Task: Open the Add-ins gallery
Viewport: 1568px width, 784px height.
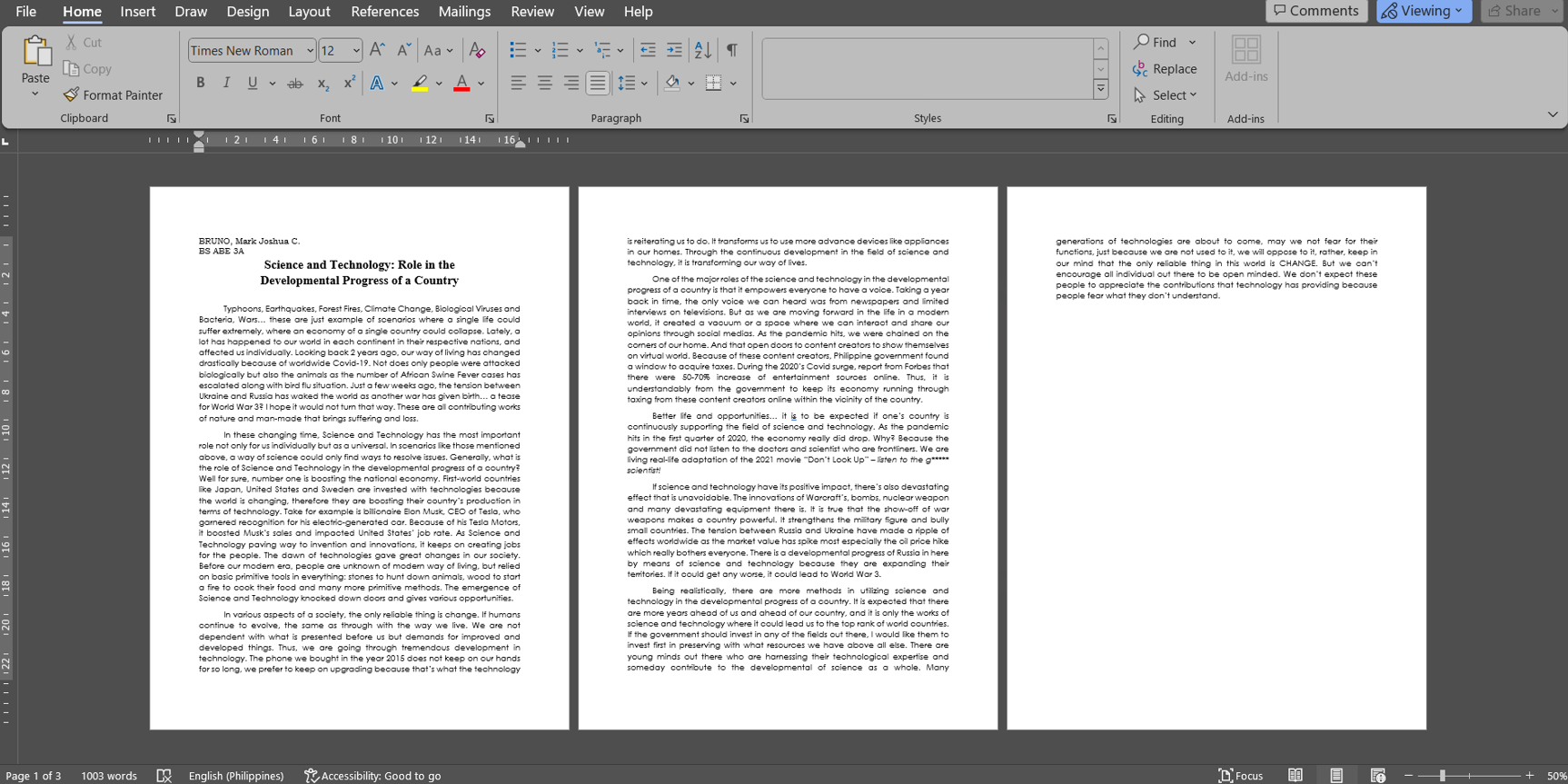Action: 1245,60
